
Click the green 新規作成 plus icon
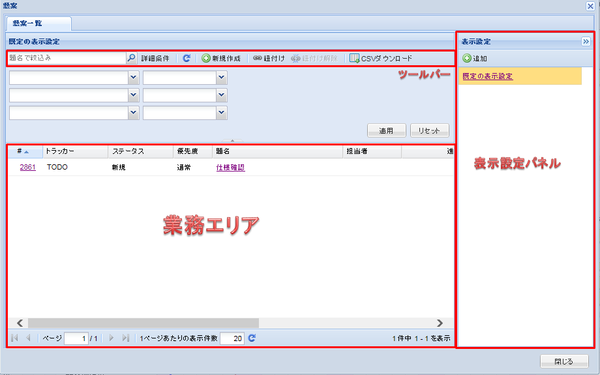(206, 58)
